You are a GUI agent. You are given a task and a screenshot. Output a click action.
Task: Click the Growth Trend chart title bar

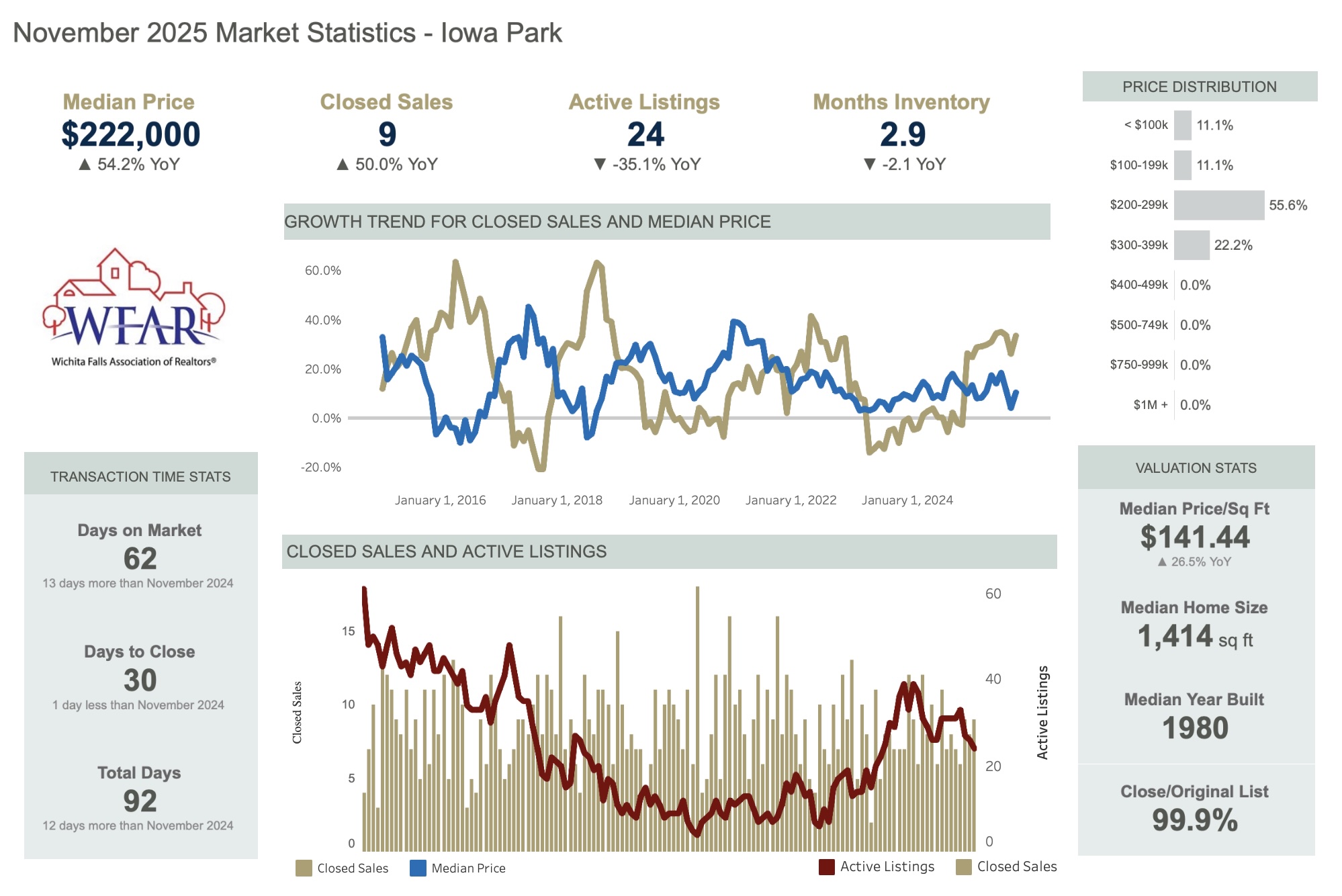pyautogui.click(x=666, y=222)
